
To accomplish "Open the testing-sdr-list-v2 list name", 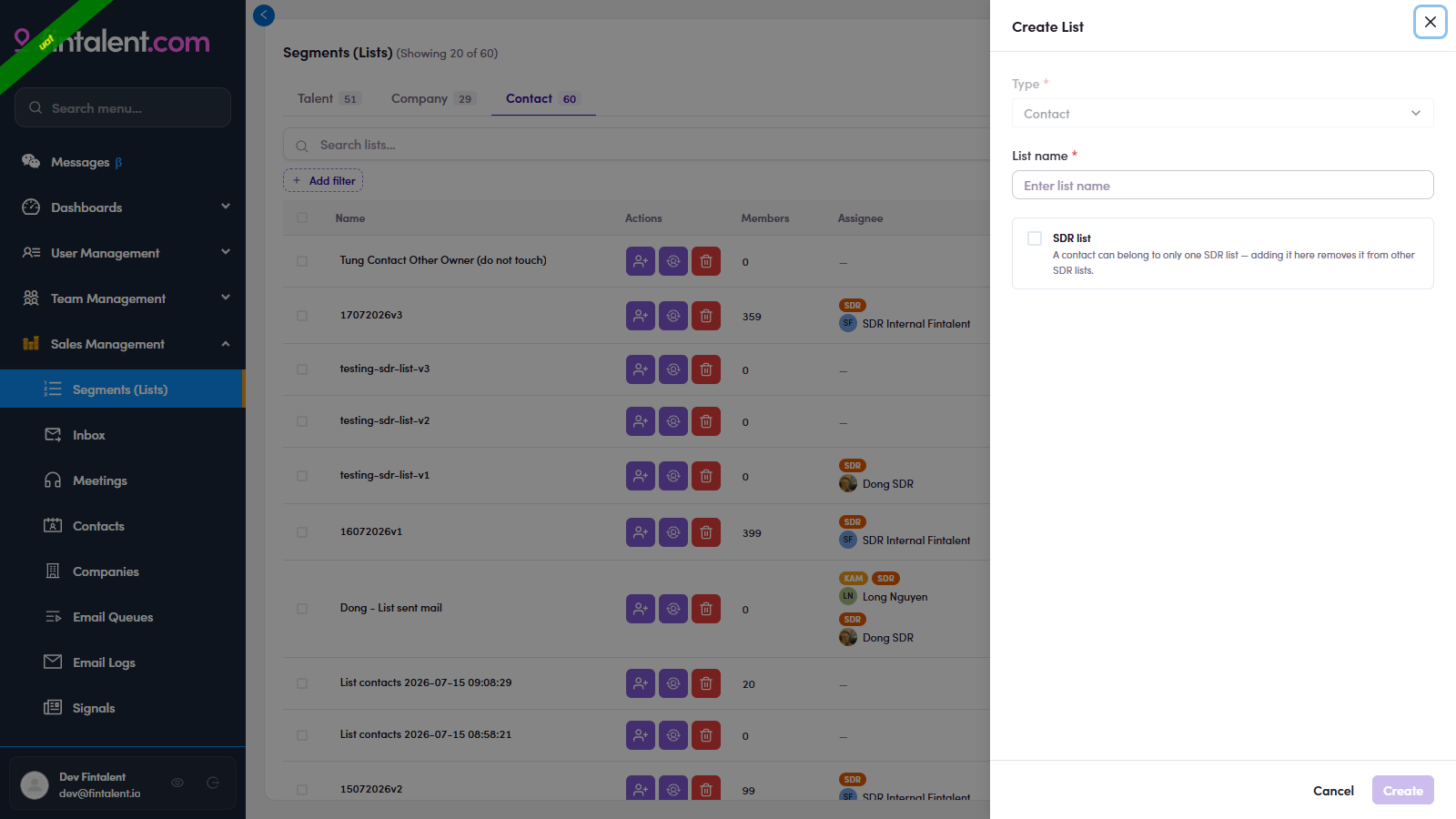I will (385, 420).
